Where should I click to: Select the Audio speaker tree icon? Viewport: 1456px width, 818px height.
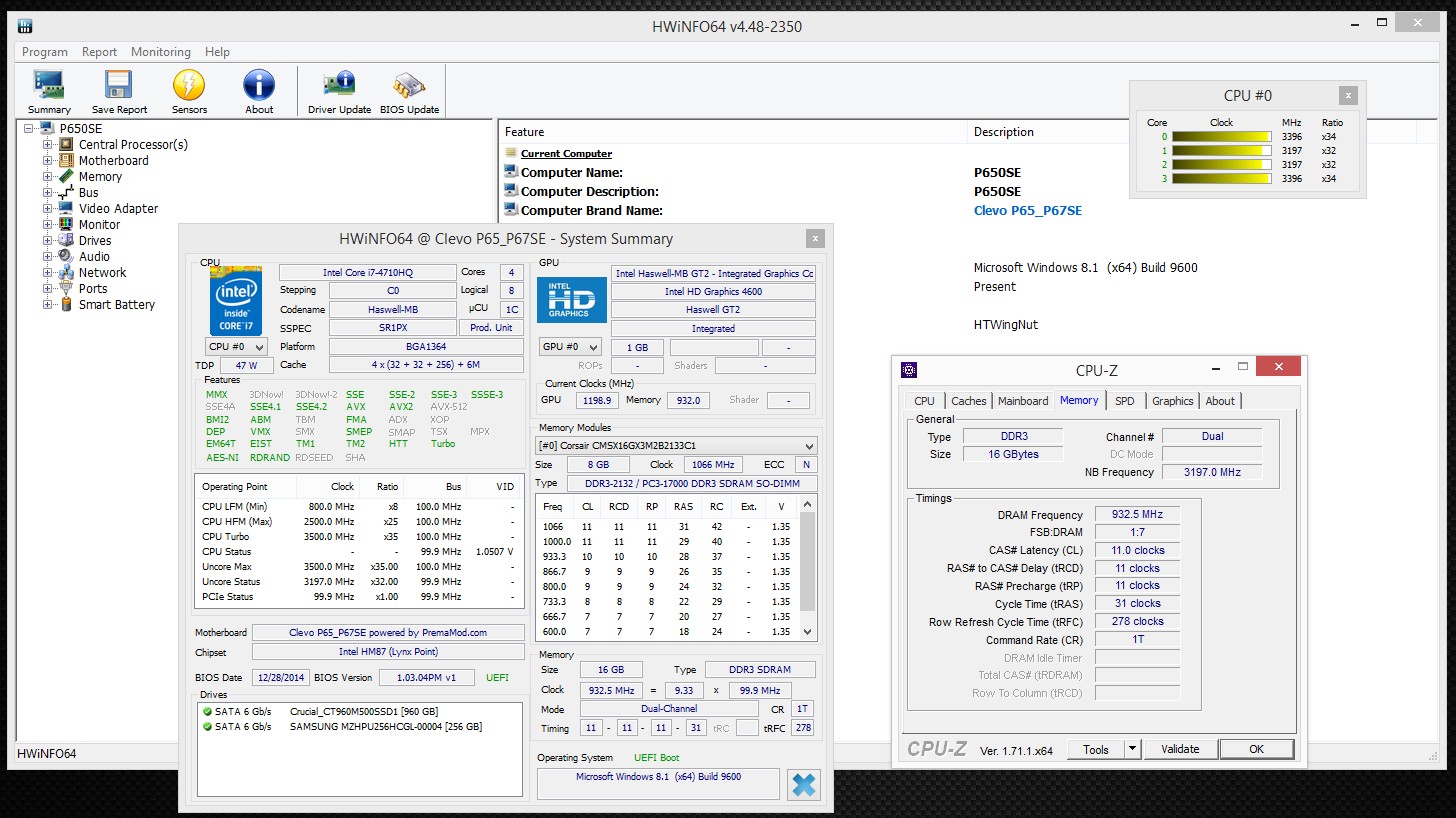click(x=67, y=256)
